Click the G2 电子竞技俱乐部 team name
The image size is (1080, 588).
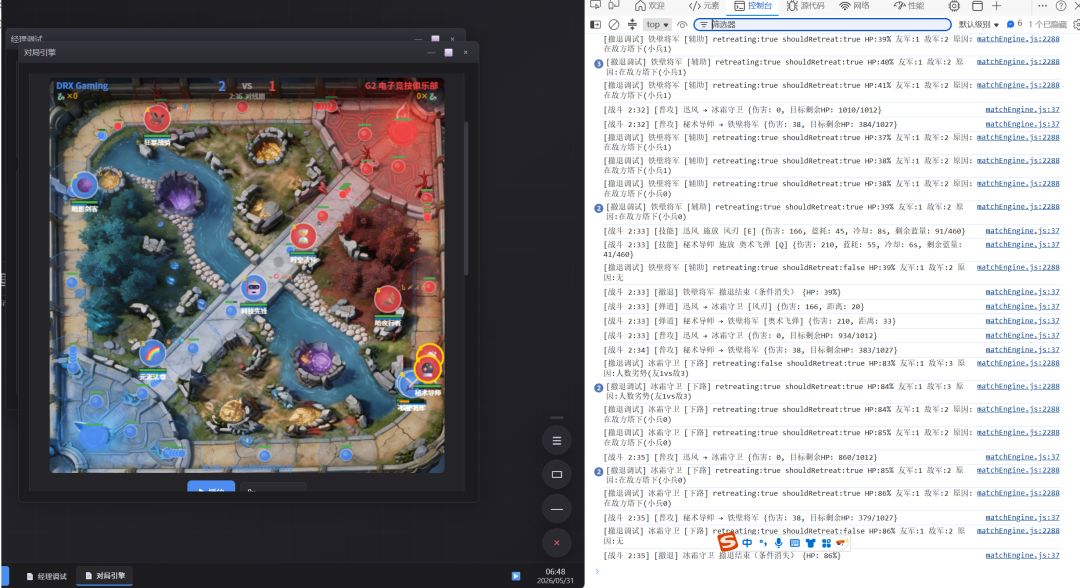coord(401,86)
